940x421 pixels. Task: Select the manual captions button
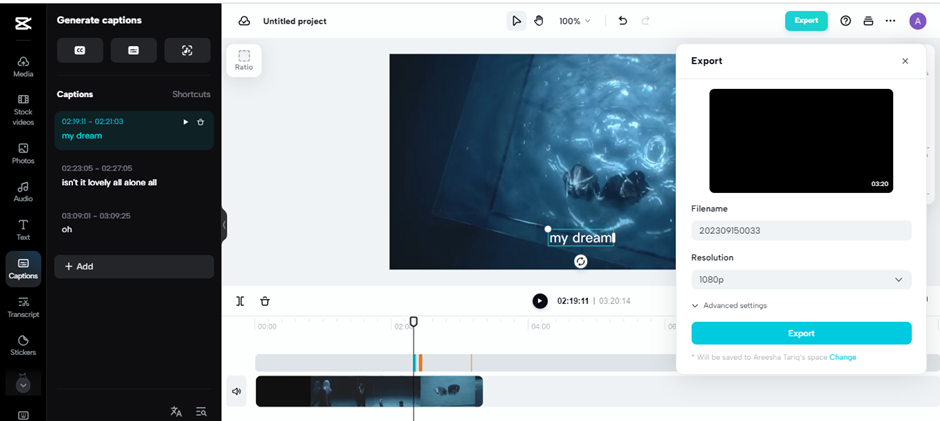click(134, 51)
